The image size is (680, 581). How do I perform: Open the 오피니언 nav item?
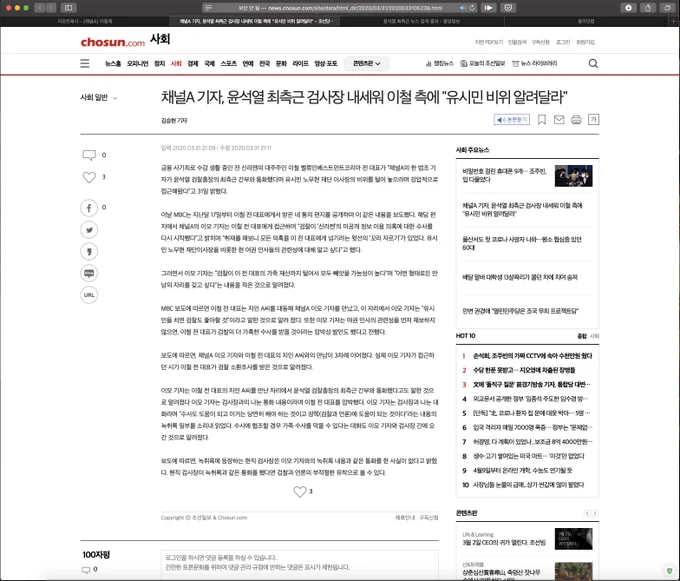click(x=137, y=64)
